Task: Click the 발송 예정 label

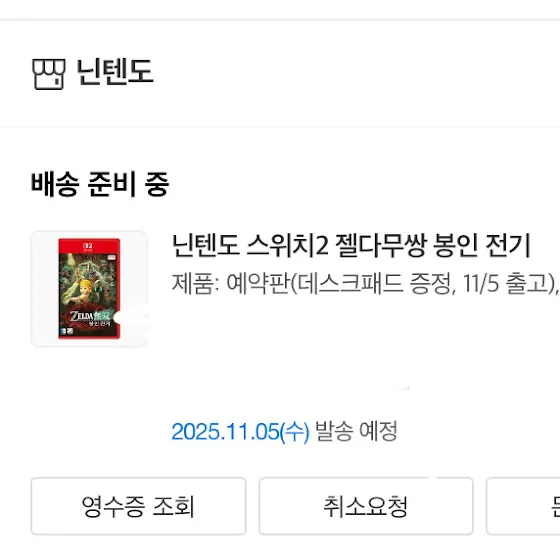Action: [356, 431]
